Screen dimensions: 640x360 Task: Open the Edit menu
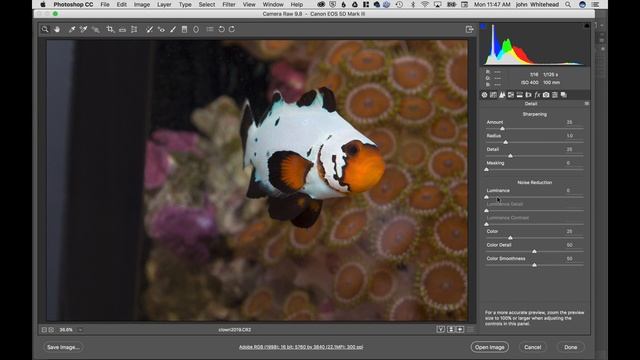122,4
